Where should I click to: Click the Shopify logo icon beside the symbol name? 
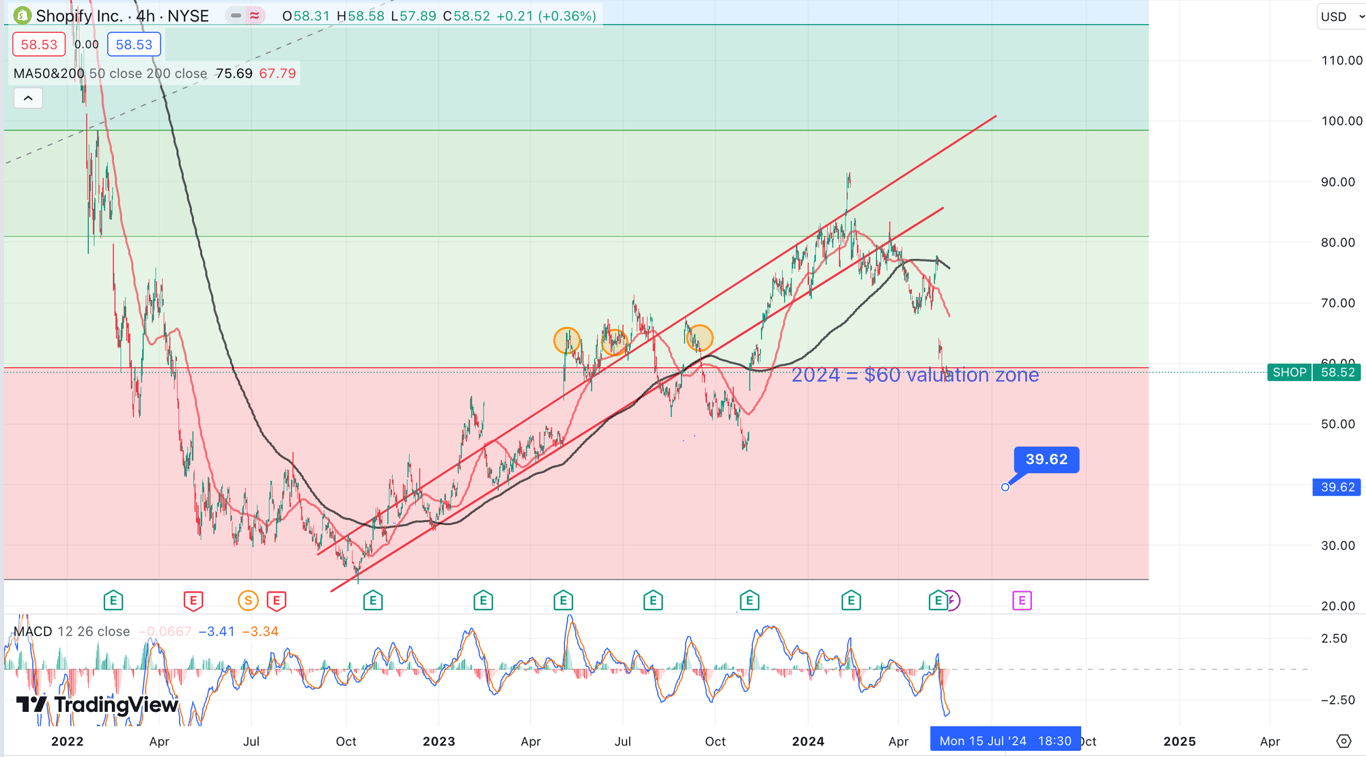coord(22,16)
